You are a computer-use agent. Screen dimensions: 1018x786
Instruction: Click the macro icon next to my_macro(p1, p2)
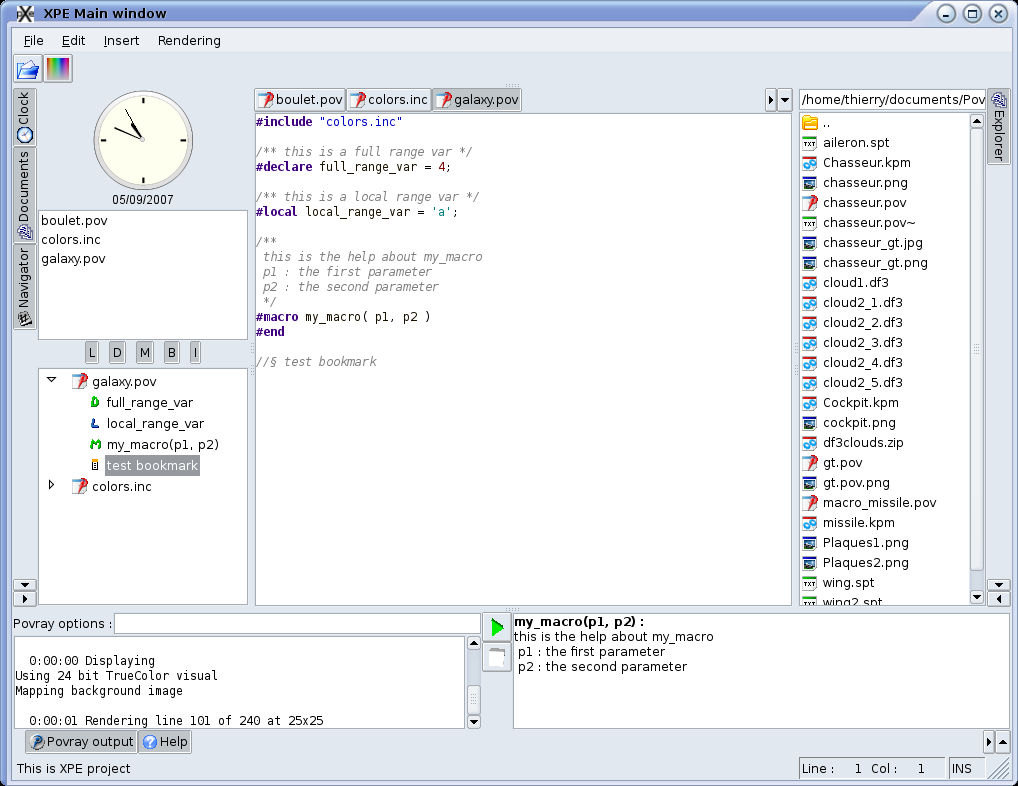click(95, 445)
